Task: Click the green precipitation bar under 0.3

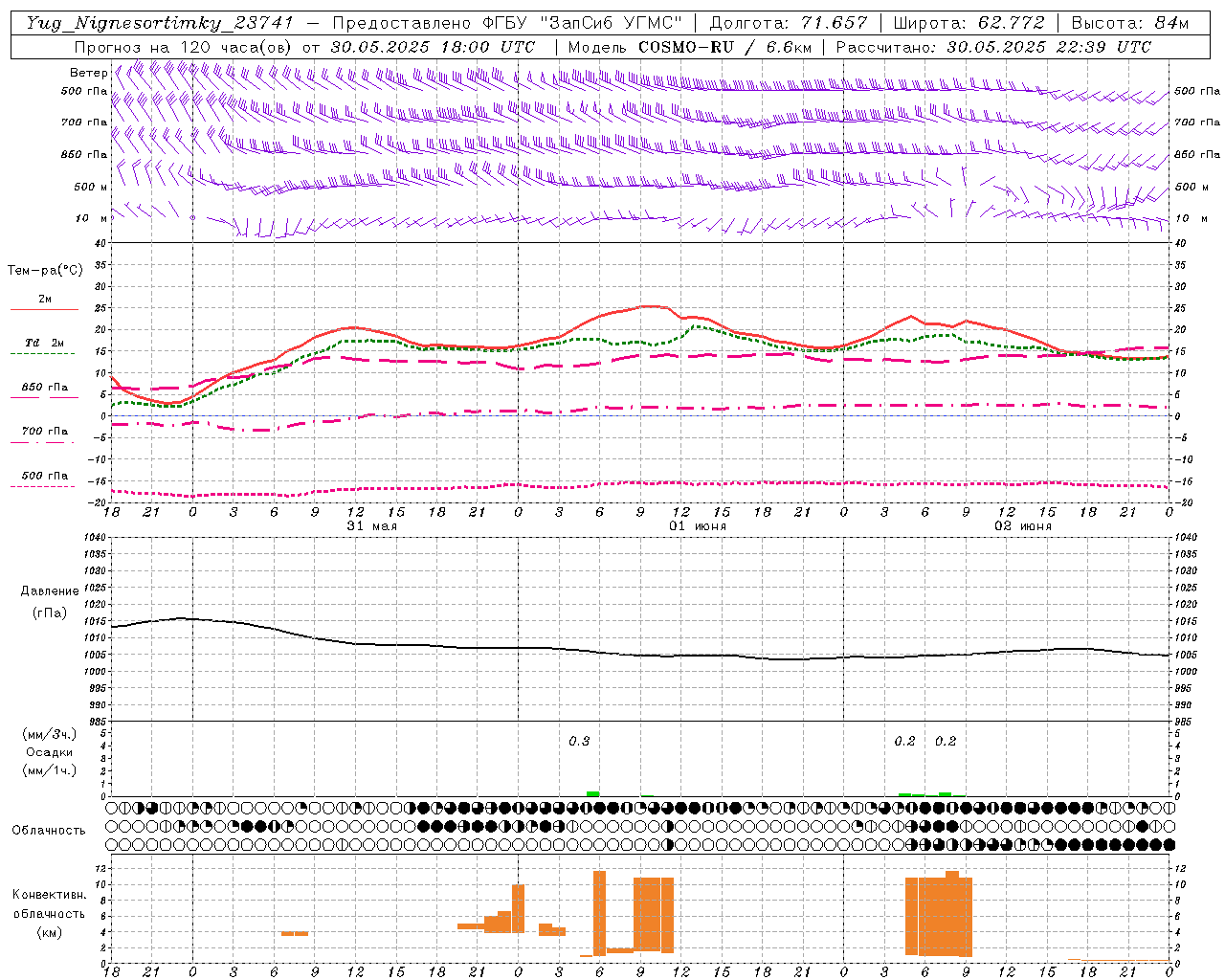Action: pos(593,793)
